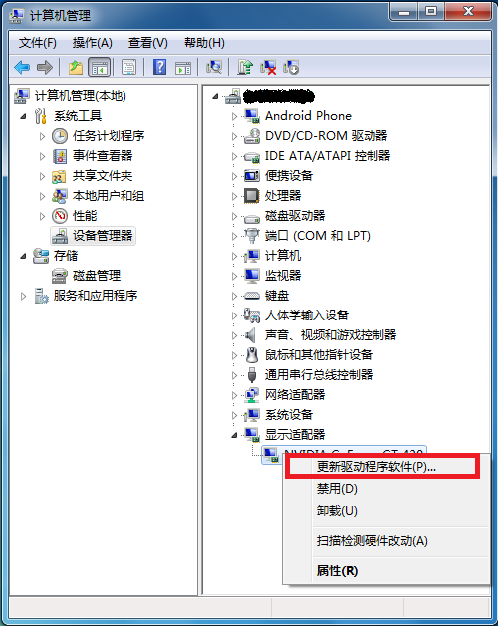Select 磁盘管理 in the left tree
The width and height of the screenshot is (498, 626).
[x=97, y=275]
